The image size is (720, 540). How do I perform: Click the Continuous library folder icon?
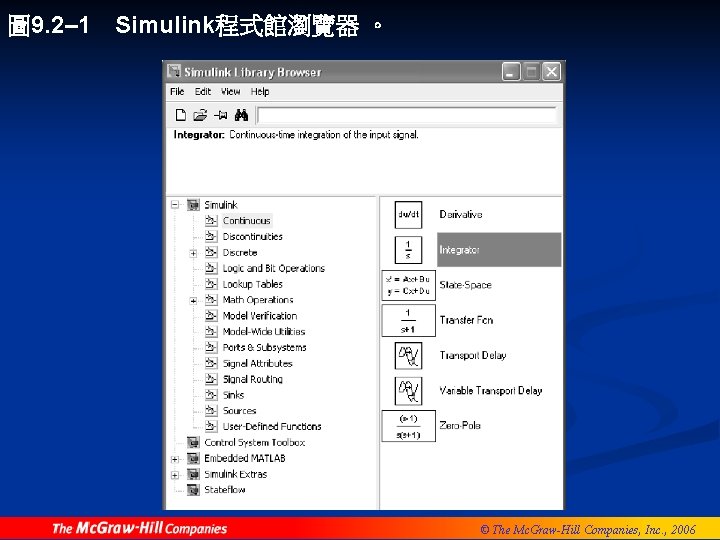coord(211,220)
